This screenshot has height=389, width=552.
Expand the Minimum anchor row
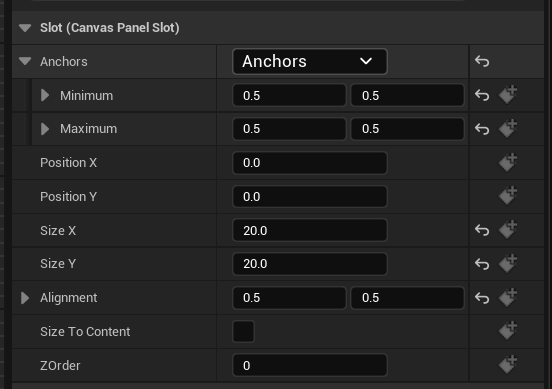(45, 95)
